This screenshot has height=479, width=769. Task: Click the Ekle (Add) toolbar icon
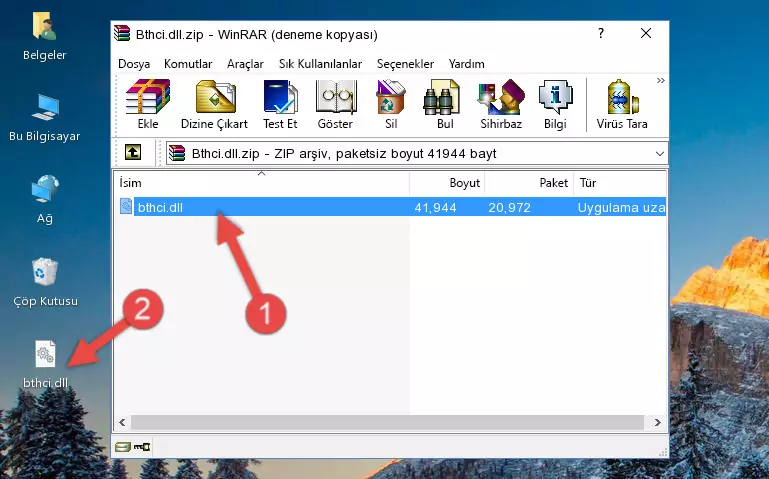(x=148, y=104)
